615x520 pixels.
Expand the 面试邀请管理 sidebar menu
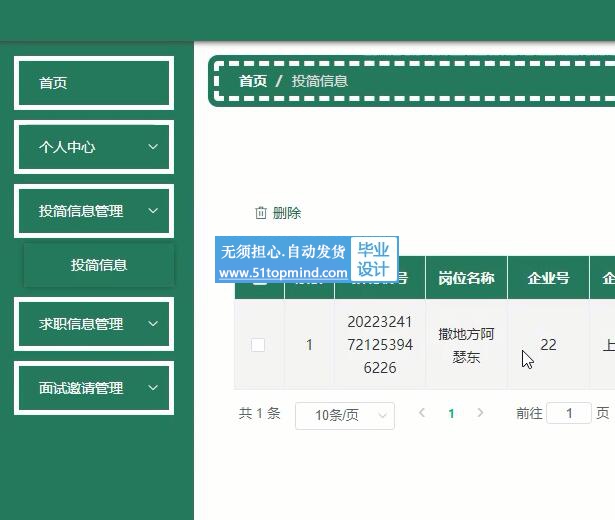(x=94, y=388)
